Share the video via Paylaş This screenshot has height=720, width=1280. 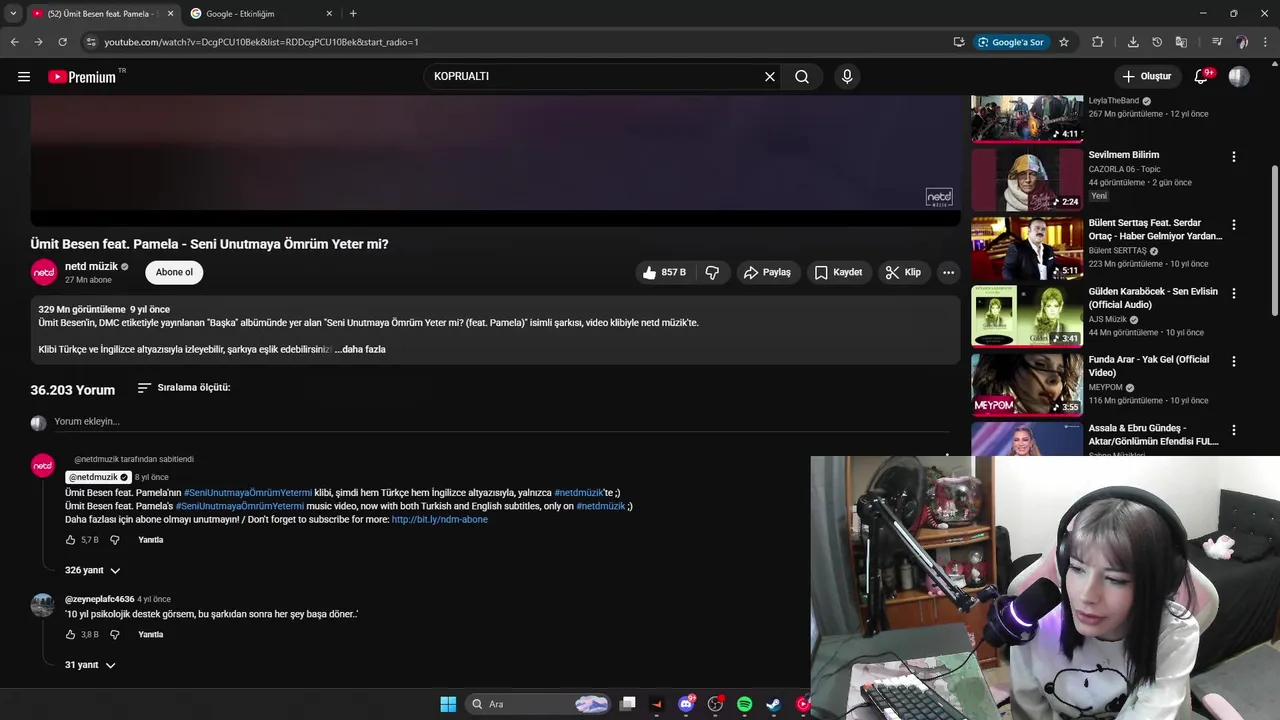click(x=767, y=272)
